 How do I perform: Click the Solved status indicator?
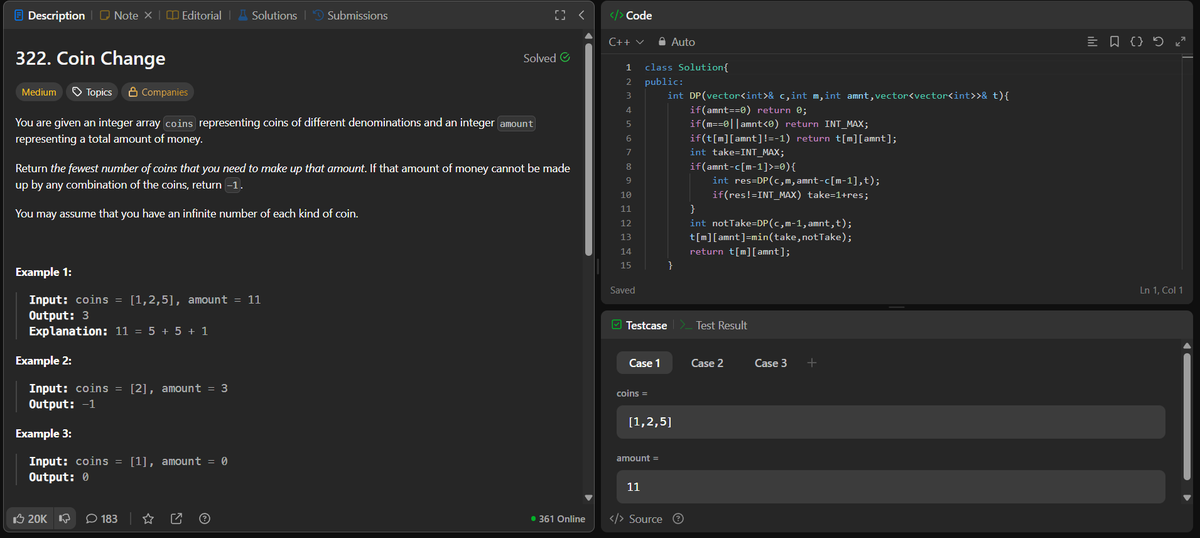click(x=547, y=58)
